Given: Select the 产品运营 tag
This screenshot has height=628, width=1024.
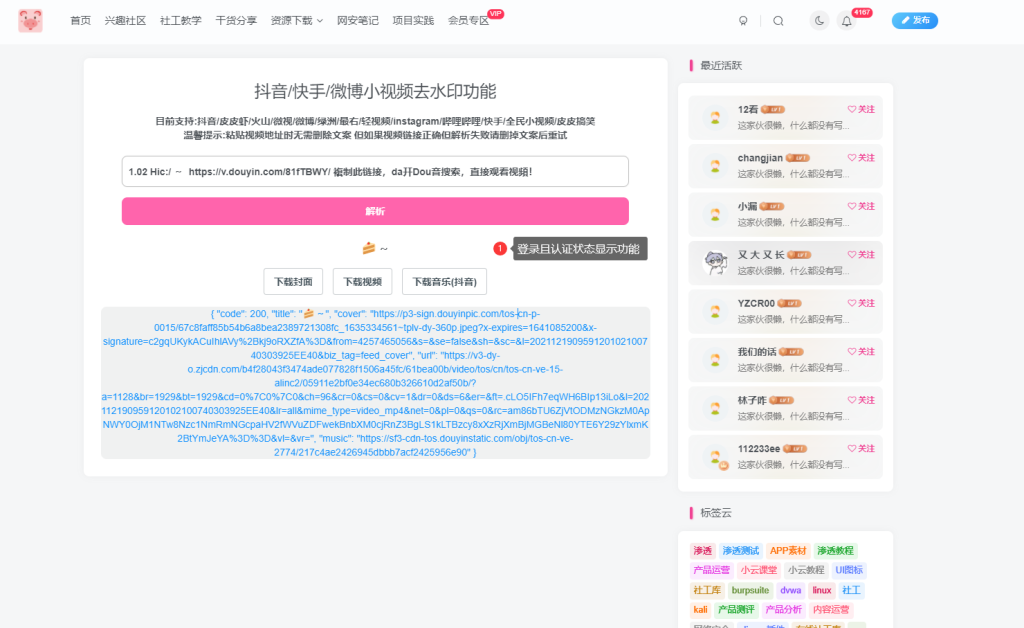Looking at the screenshot, I should (712, 570).
